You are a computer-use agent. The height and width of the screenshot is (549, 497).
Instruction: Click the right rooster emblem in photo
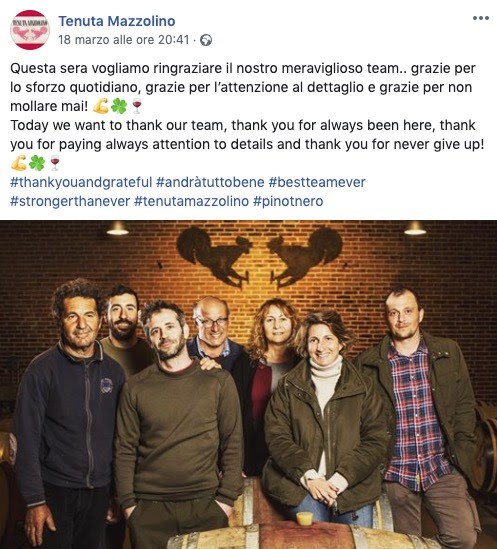(x=305, y=257)
